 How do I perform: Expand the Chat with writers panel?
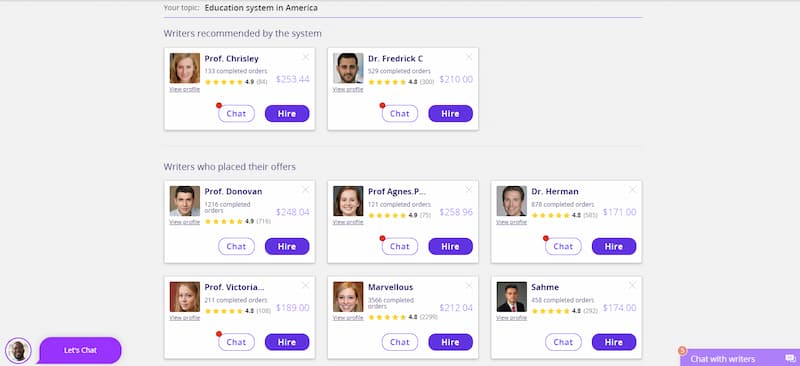click(740, 358)
